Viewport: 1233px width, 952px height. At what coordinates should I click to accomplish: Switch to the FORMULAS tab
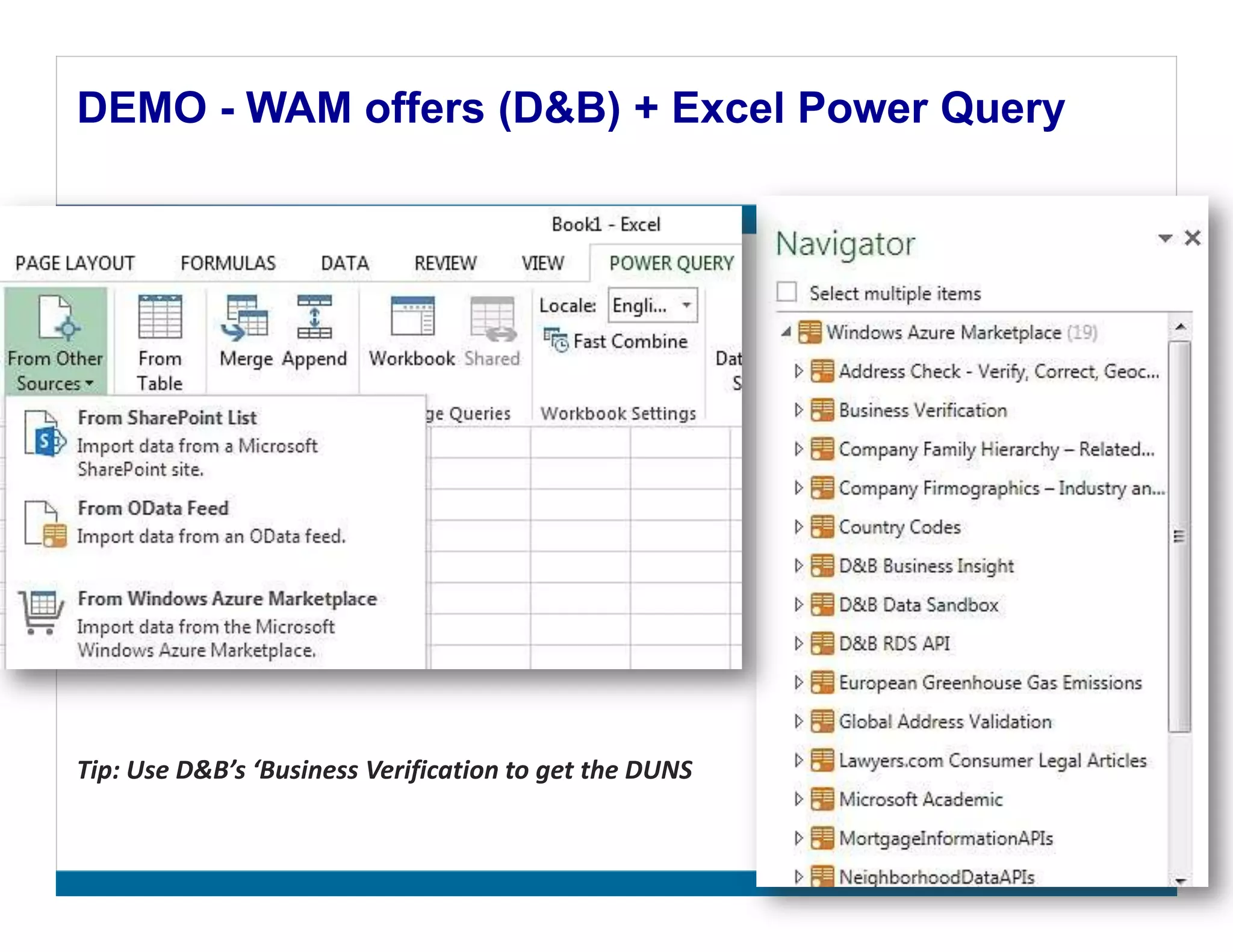point(228,263)
